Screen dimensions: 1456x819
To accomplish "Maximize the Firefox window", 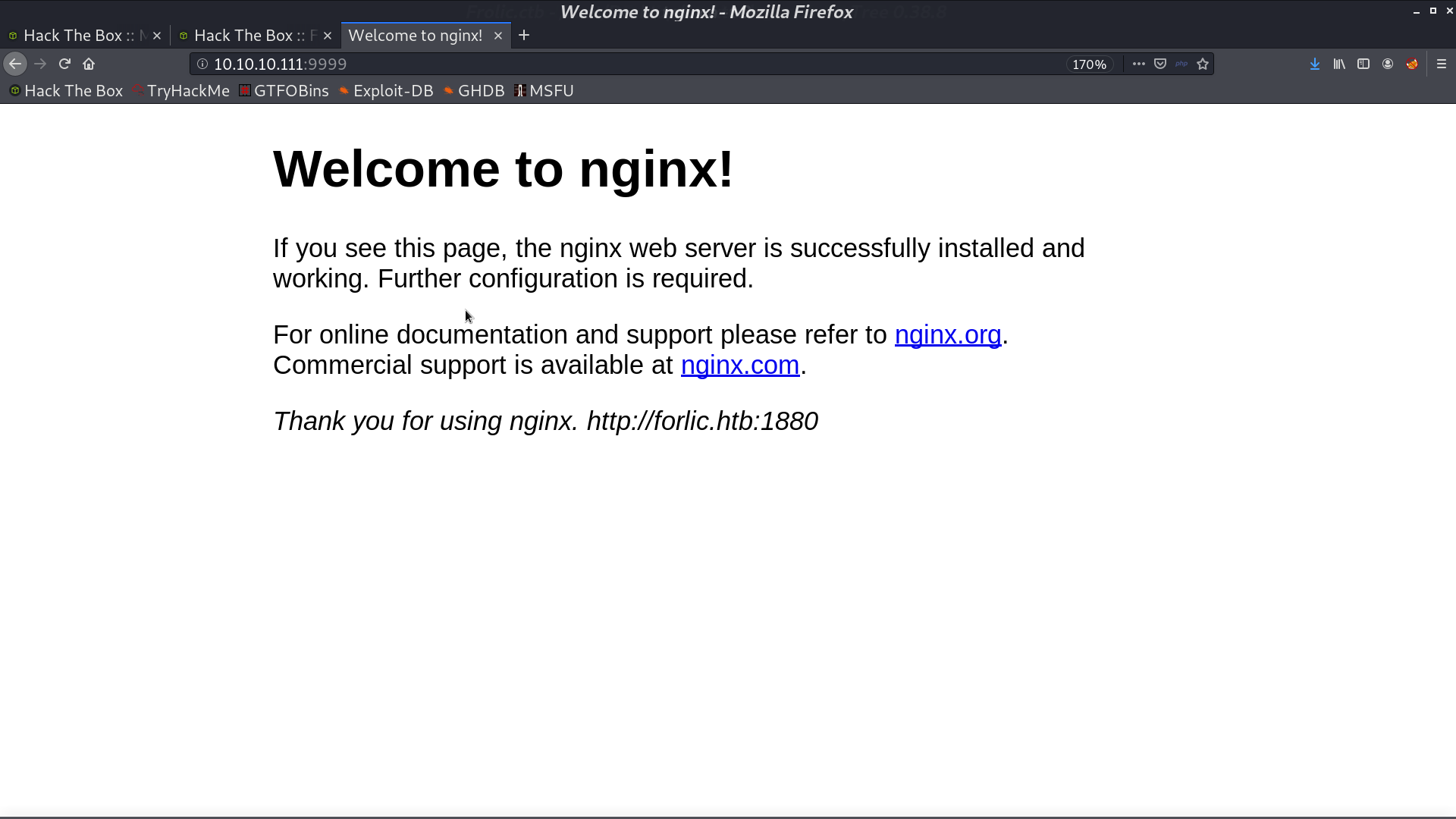I will [1433, 11].
